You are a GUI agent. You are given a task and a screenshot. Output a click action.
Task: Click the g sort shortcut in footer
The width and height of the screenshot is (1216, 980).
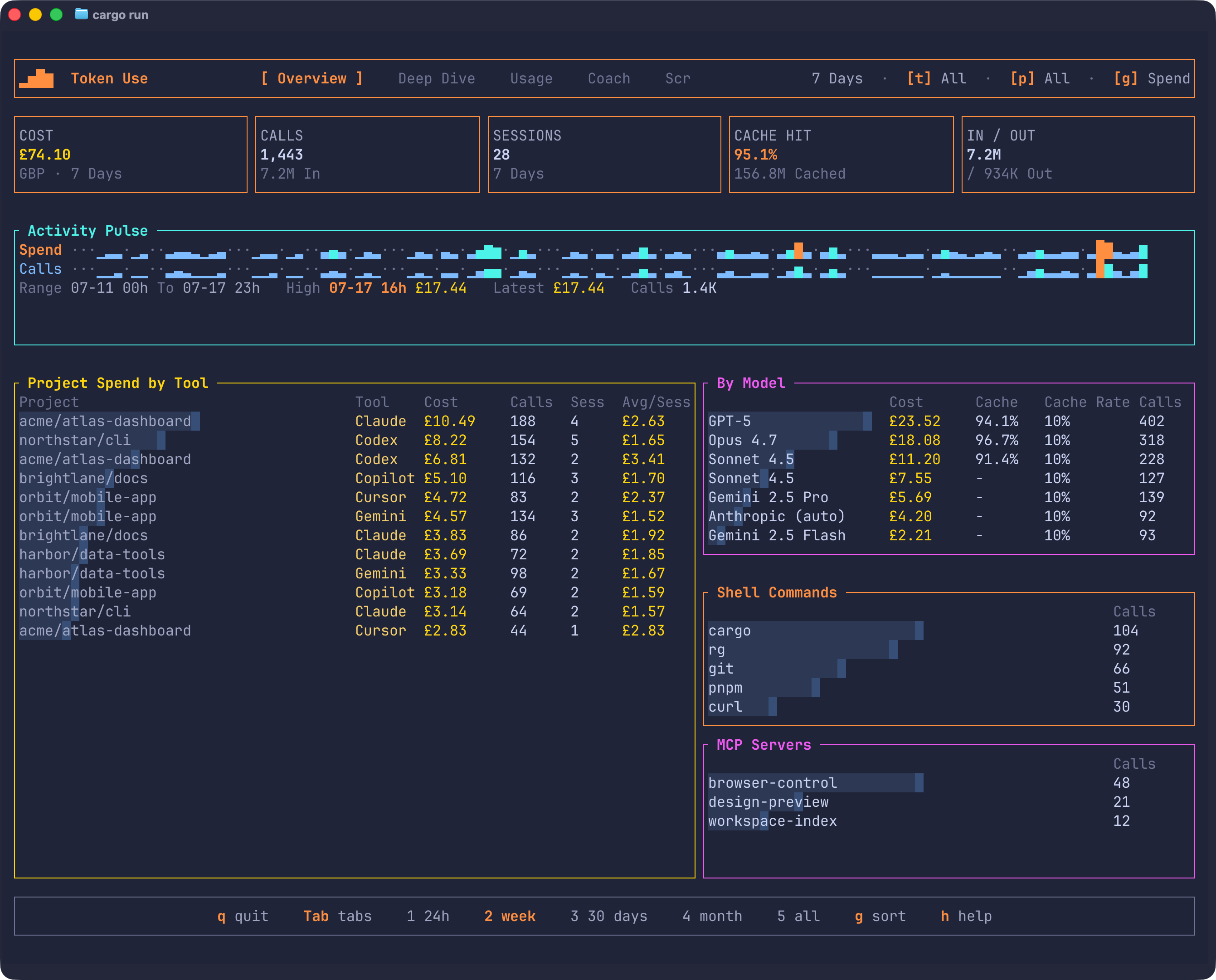pyautogui.click(x=880, y=916)
